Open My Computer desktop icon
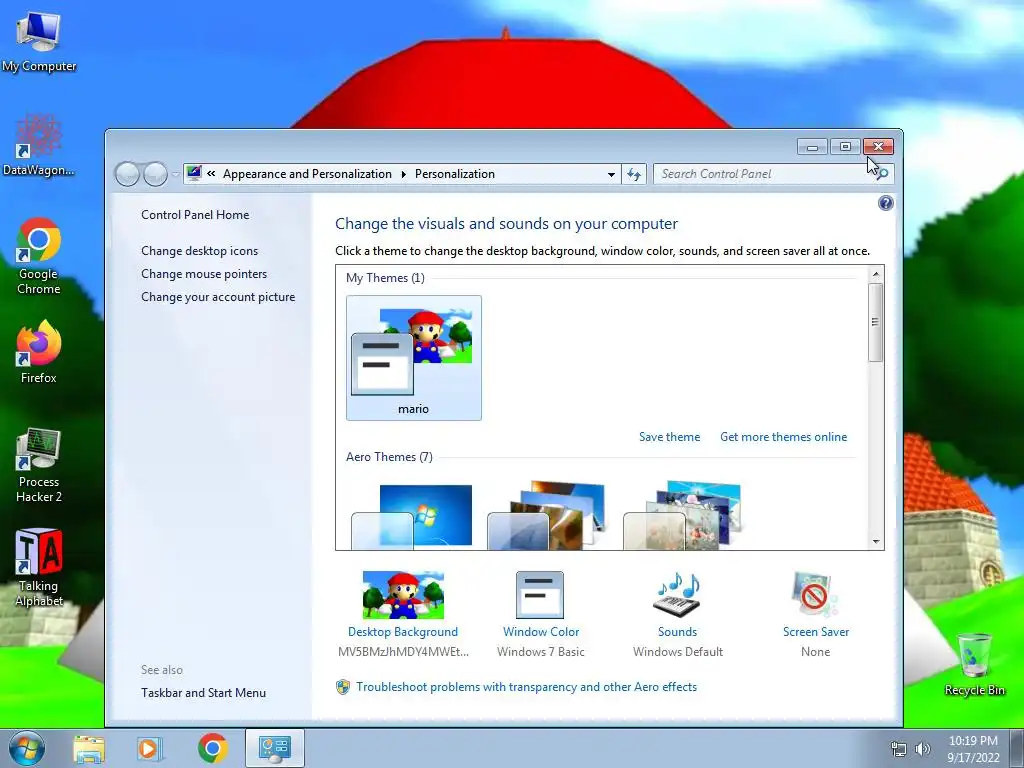Screen dimensions: 1024x768 pos(39,42)
